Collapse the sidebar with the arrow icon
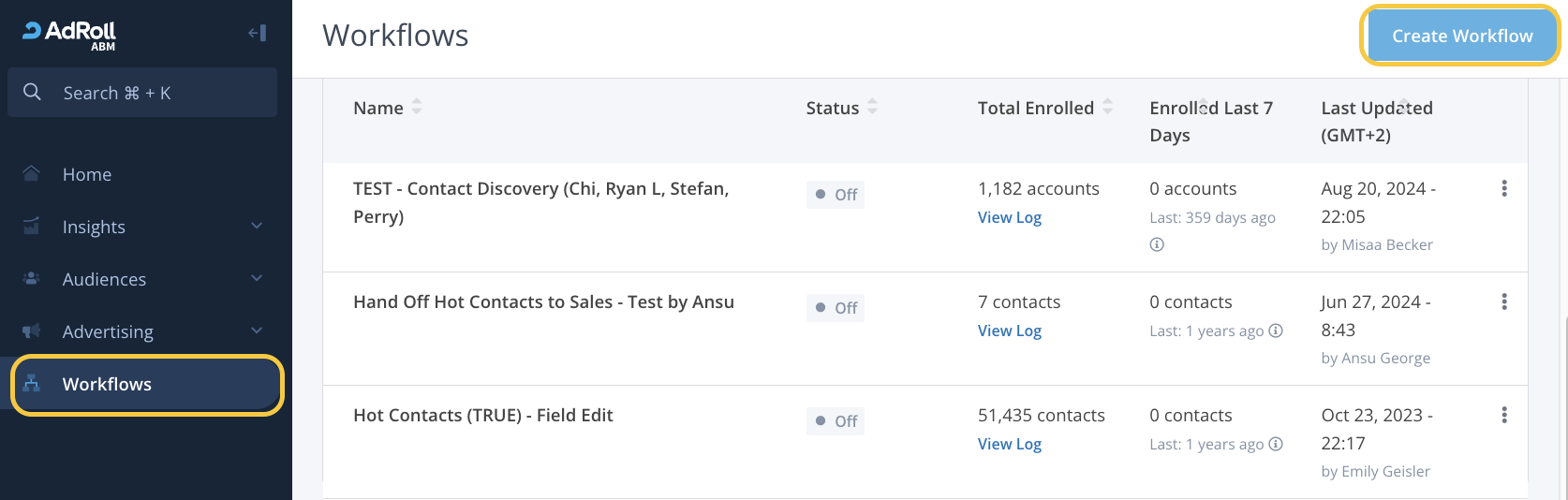This screenshot has width=1568, height=500. pos(257,34)
